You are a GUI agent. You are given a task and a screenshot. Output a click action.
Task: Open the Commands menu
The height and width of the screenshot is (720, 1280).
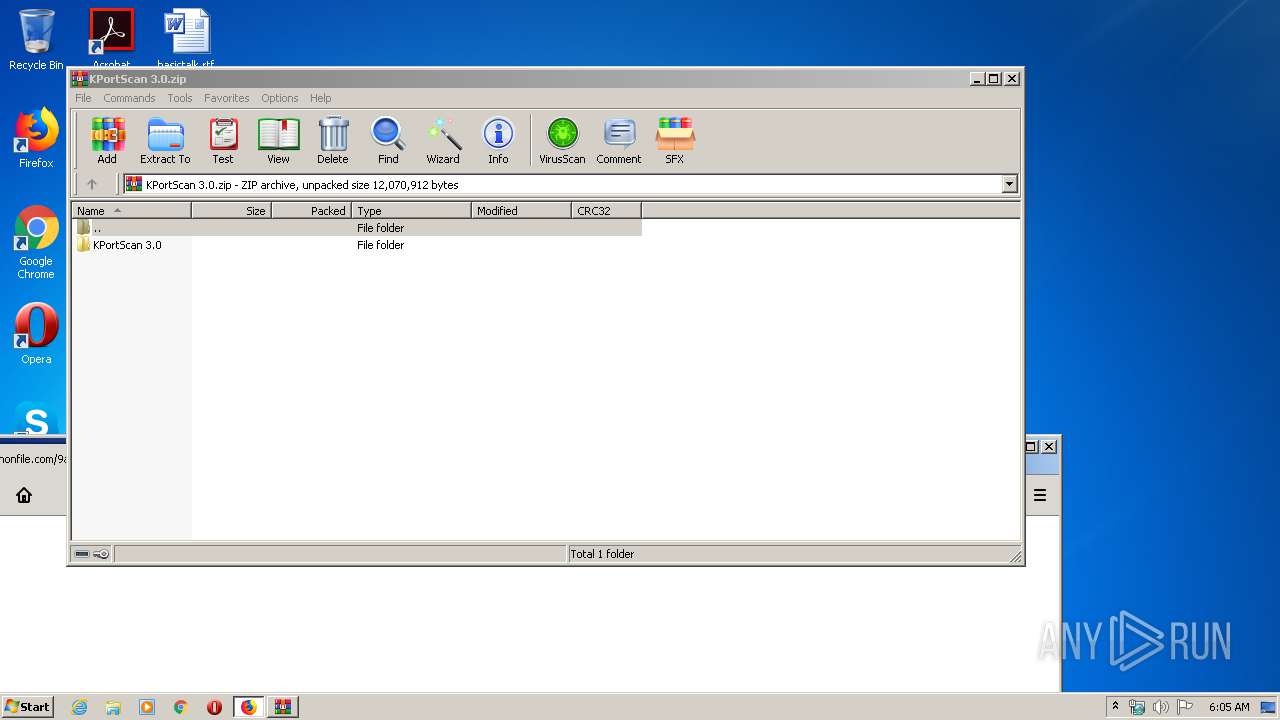(129, 98)
